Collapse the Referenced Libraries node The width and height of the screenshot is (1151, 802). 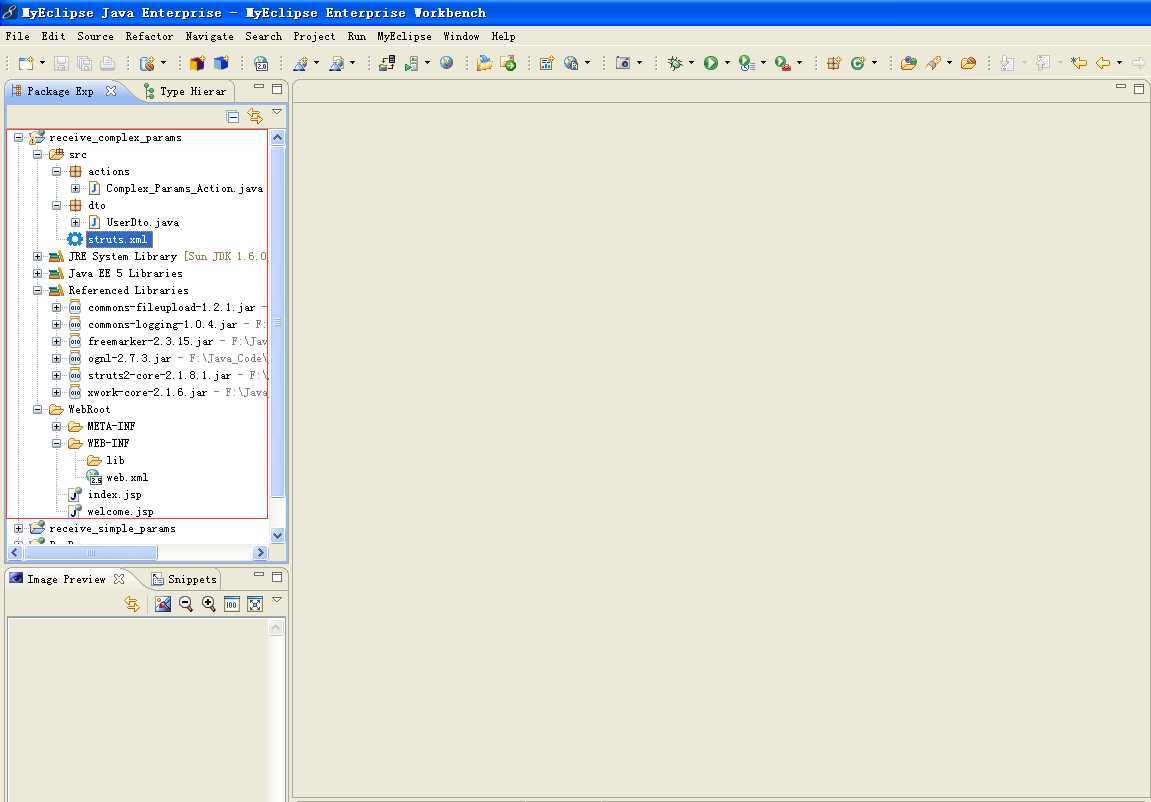[x=37, y=291]
